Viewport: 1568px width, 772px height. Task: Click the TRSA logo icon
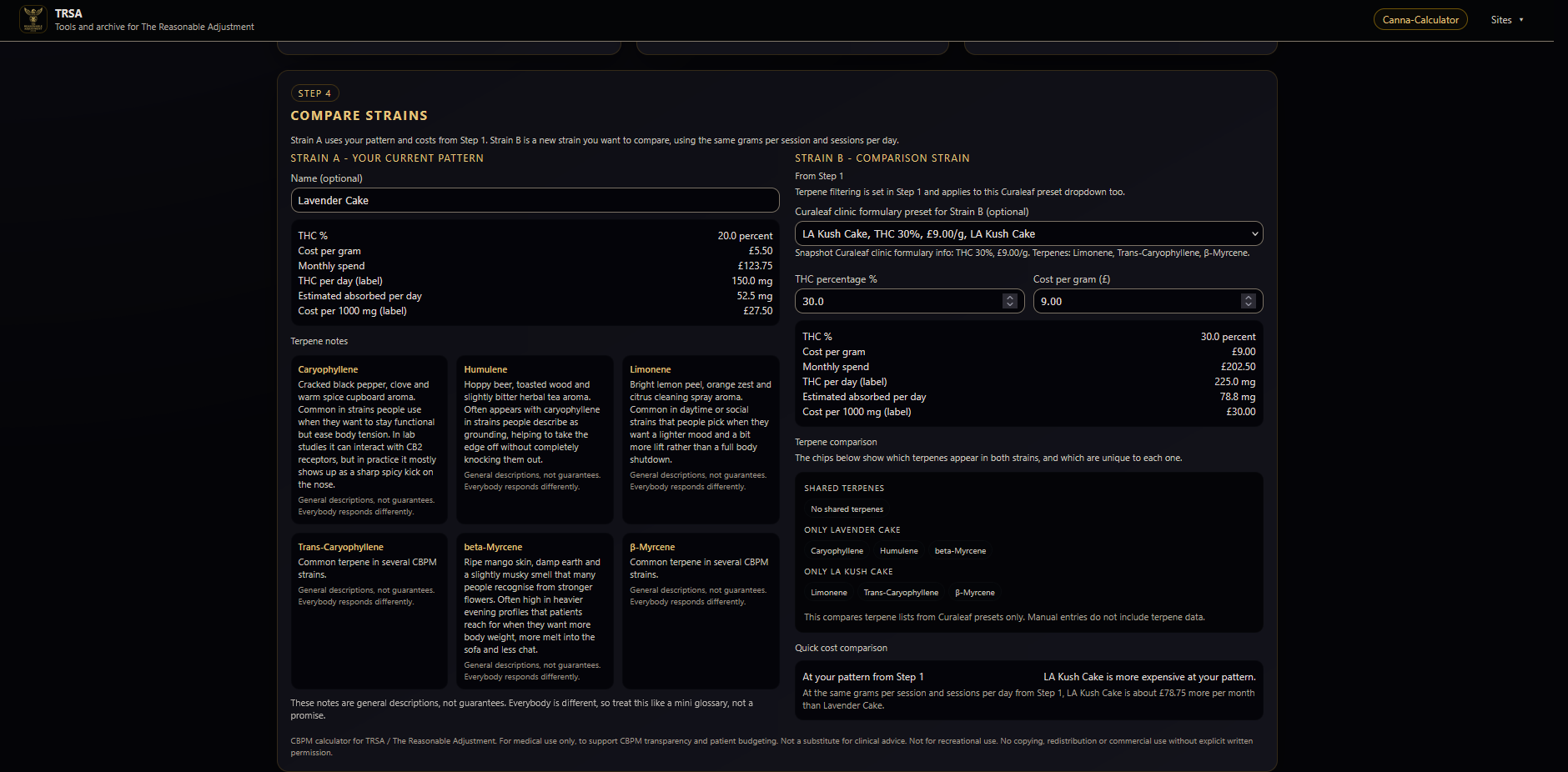[33, 19]
